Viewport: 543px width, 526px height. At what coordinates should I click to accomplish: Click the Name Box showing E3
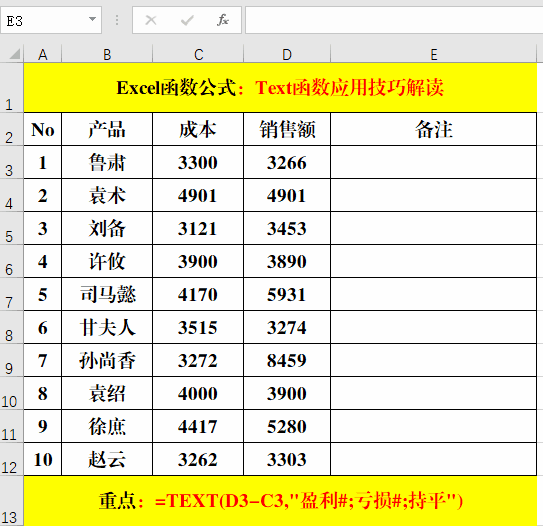51,20
